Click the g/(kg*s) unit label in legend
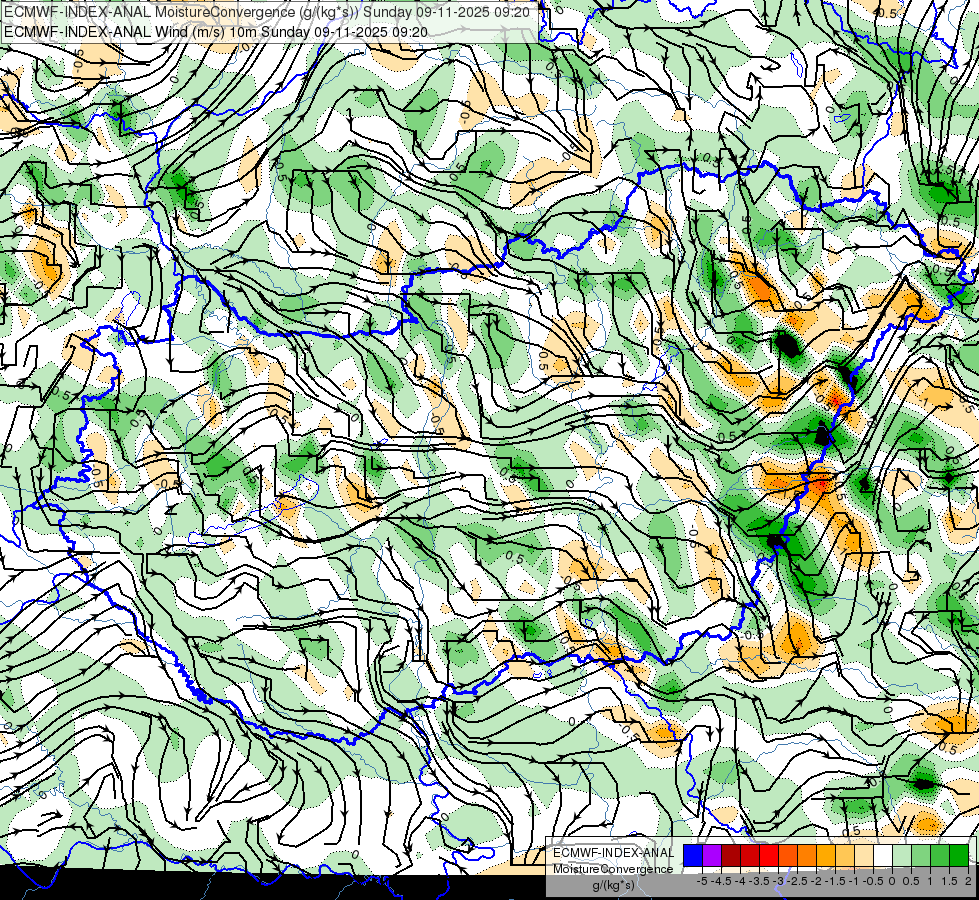The height and width of the screenshot is (900, 979). tap(614, 886)
